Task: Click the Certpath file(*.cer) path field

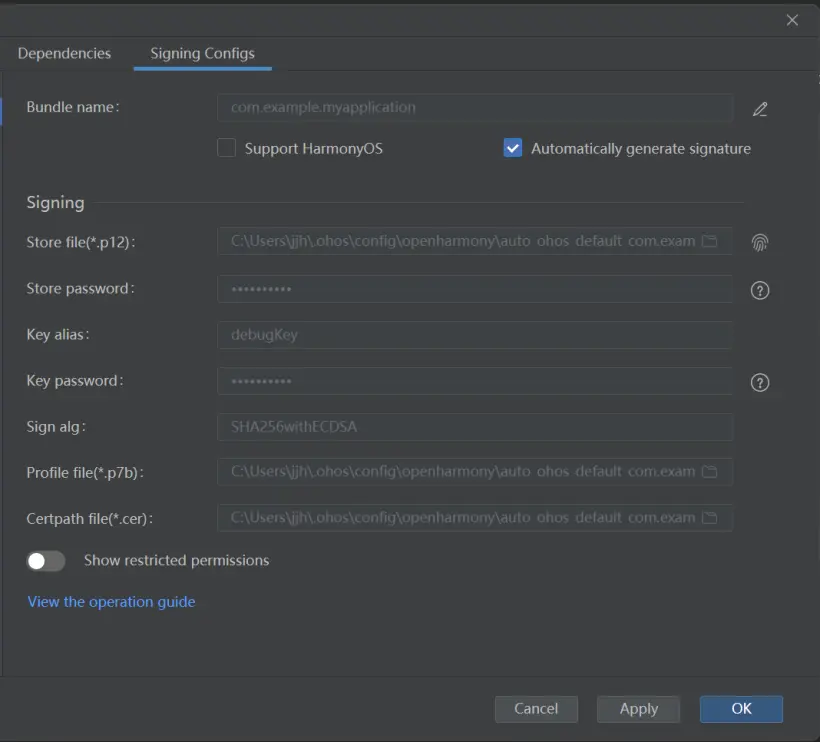Action: pos(475,518)
